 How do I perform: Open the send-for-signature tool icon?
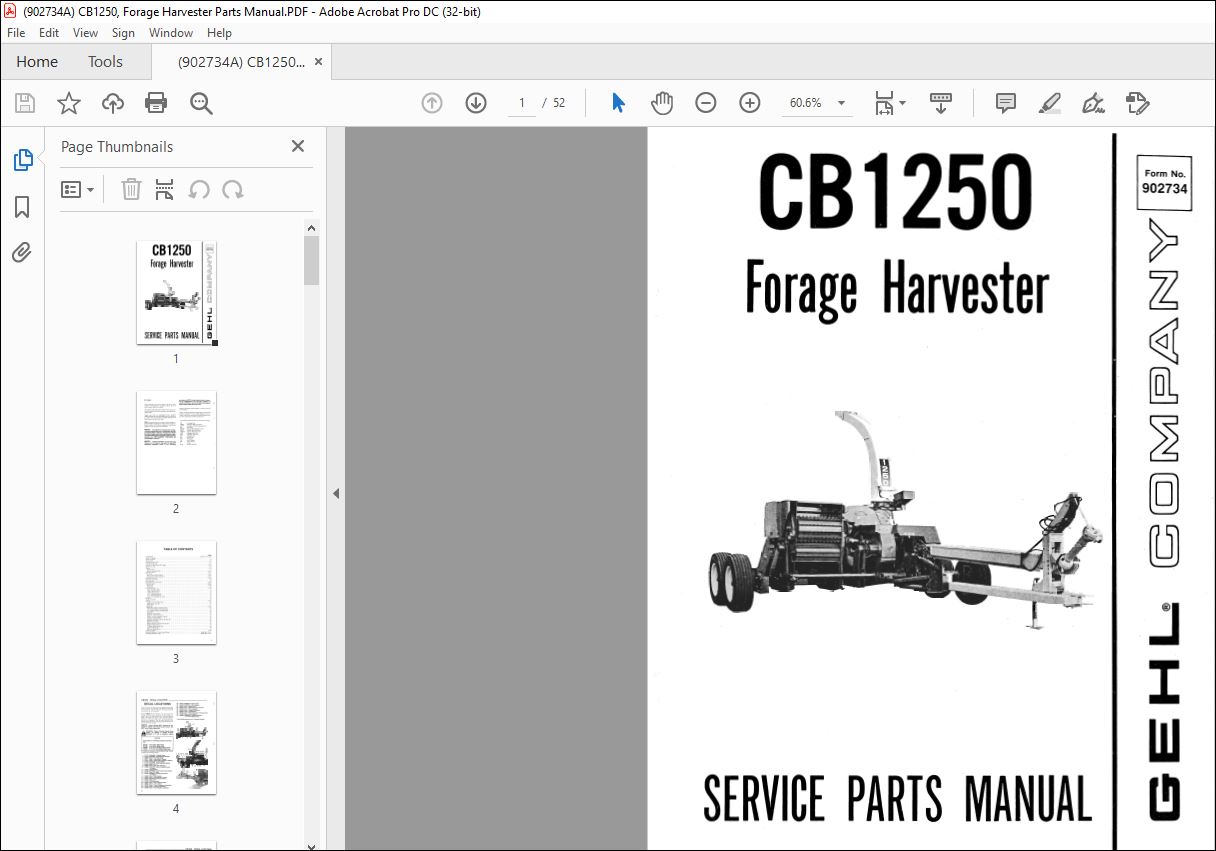tap(1137, 103)
